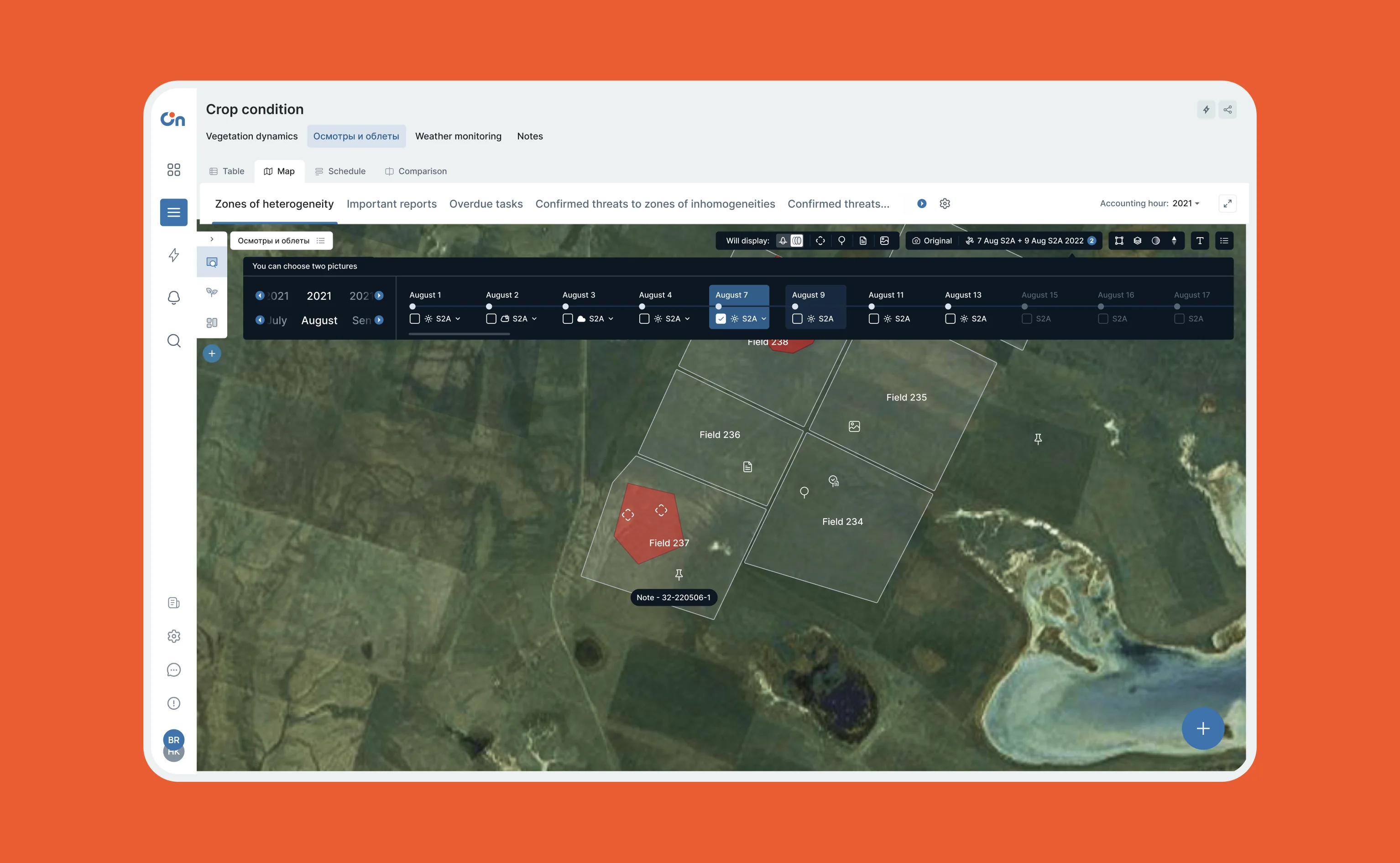The height and width of the screenshot is (863, 1400).
Task: Click the small blue plus button on map panel
Action: 212,354
